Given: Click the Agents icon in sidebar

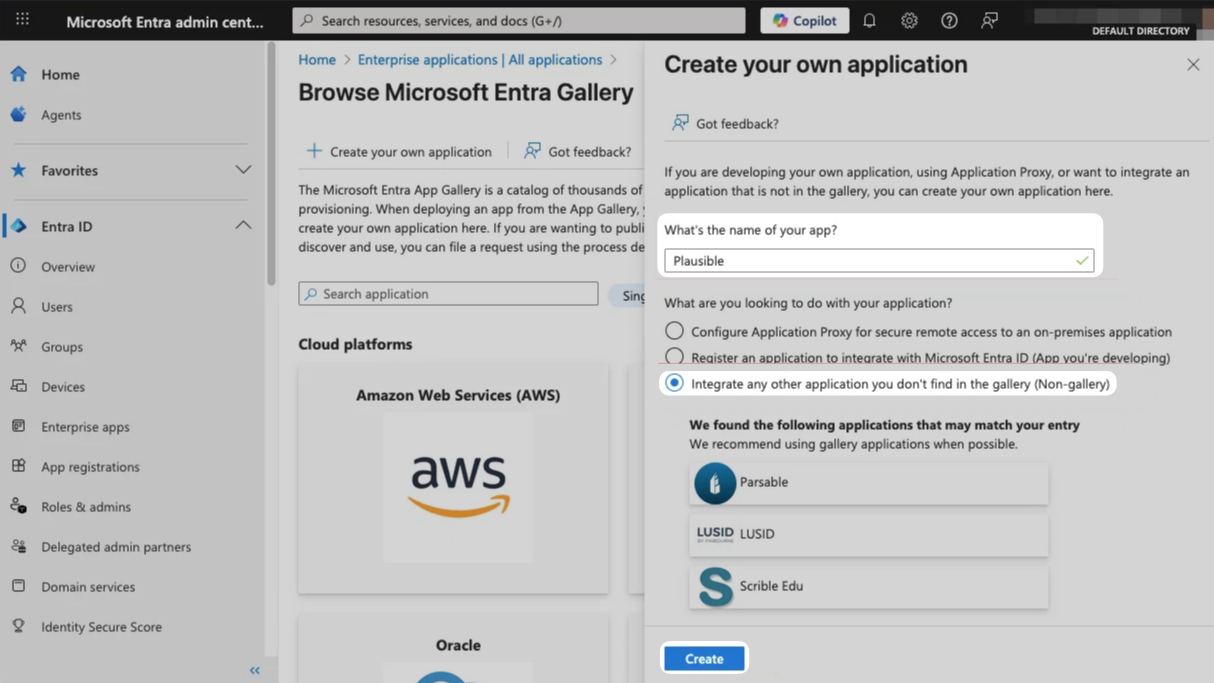Looking at the screenshot, I should coord(18,115).
